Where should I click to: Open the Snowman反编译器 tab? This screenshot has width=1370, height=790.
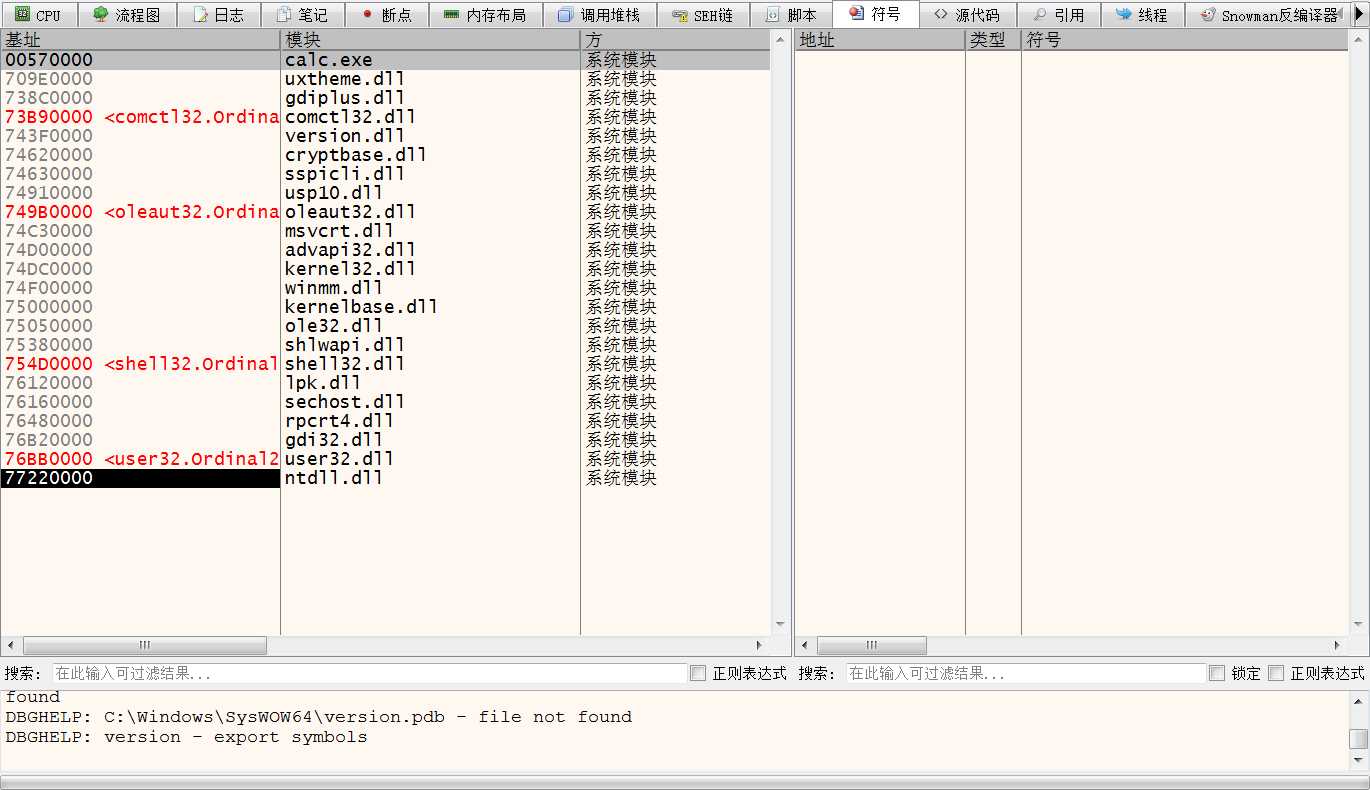tap(1269, 14)
